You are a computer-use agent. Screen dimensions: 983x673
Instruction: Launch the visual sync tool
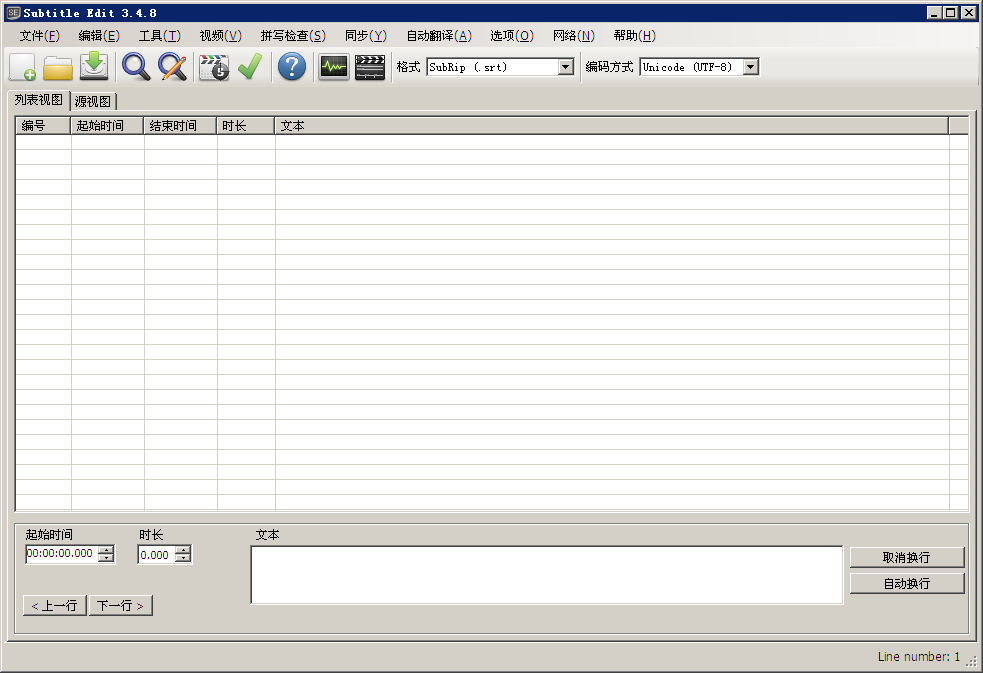214,67
